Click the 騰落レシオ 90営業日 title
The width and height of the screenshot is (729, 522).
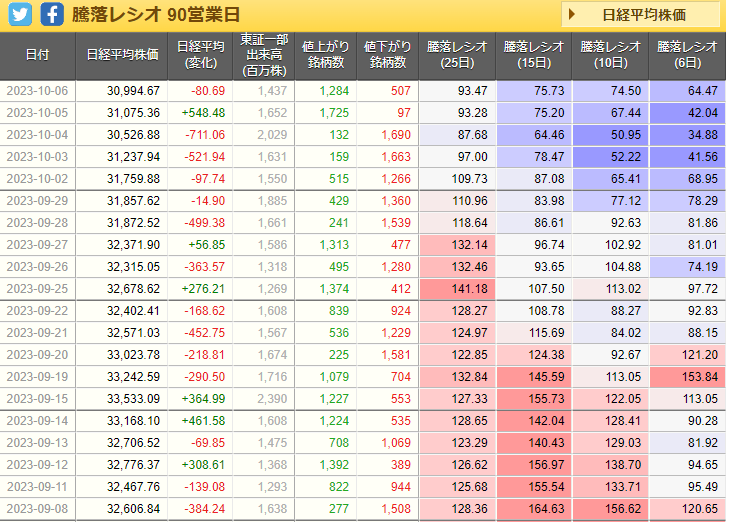156,15
